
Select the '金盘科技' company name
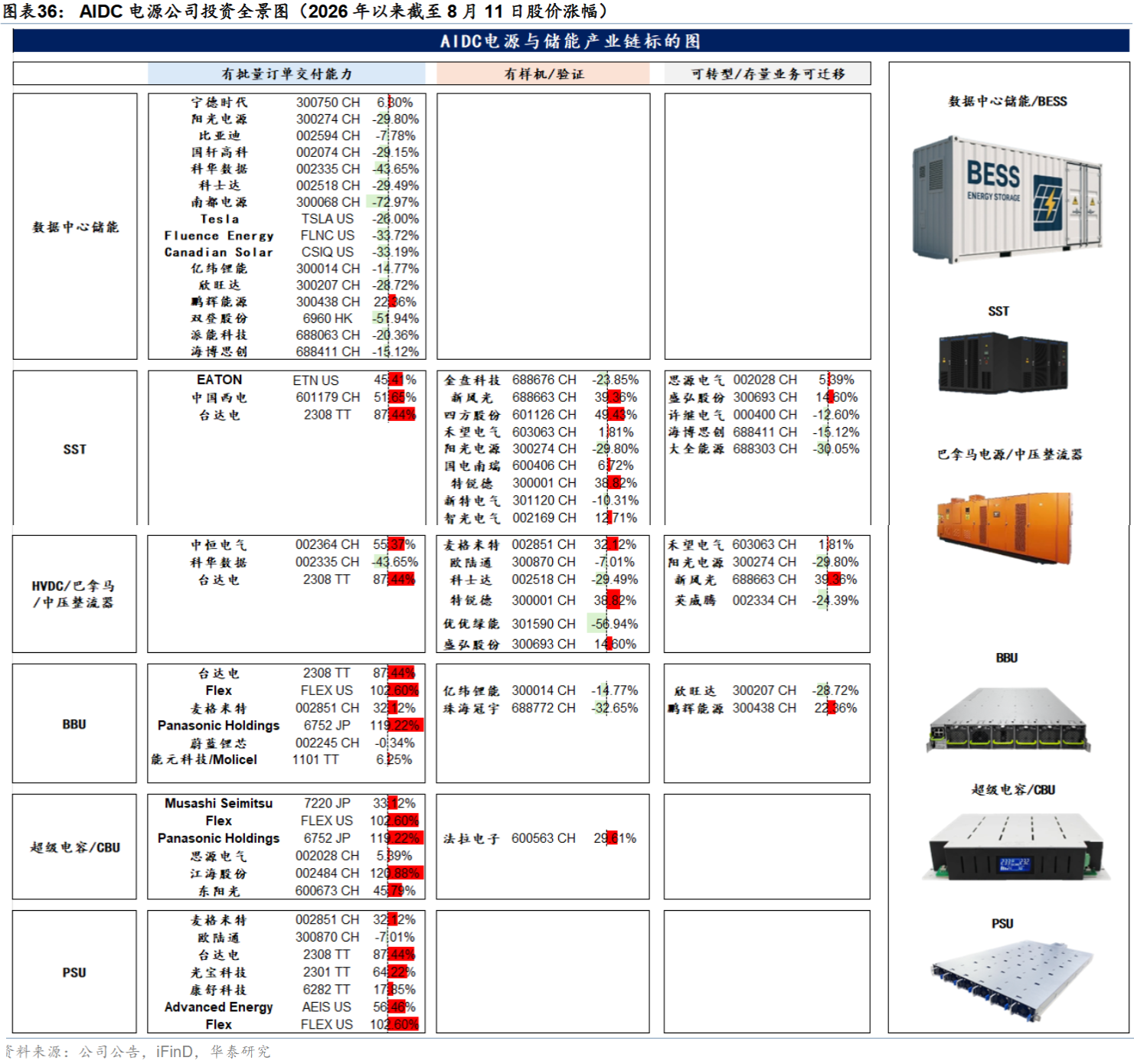472,380
